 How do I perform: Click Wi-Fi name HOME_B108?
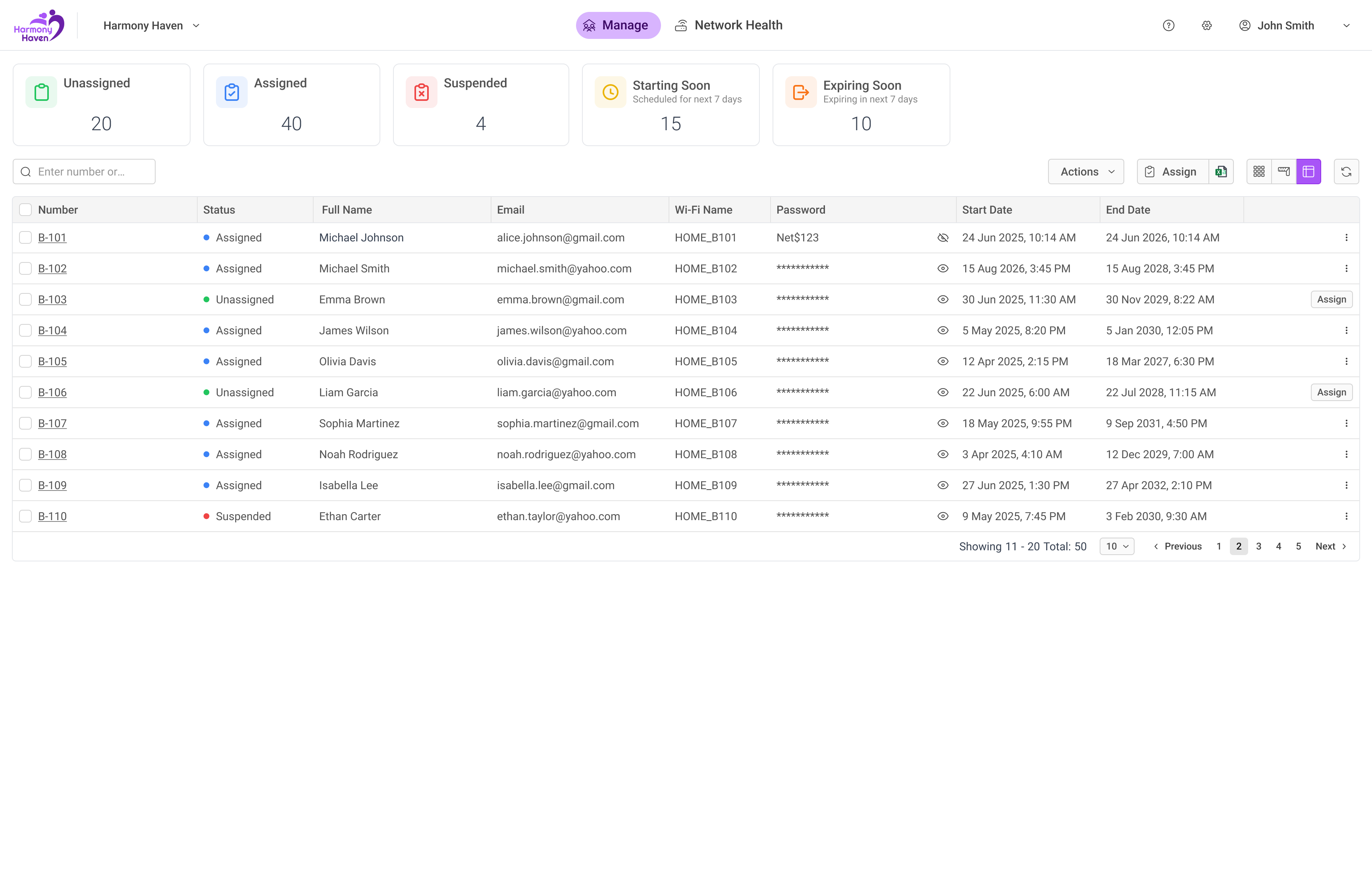(705, 455)
